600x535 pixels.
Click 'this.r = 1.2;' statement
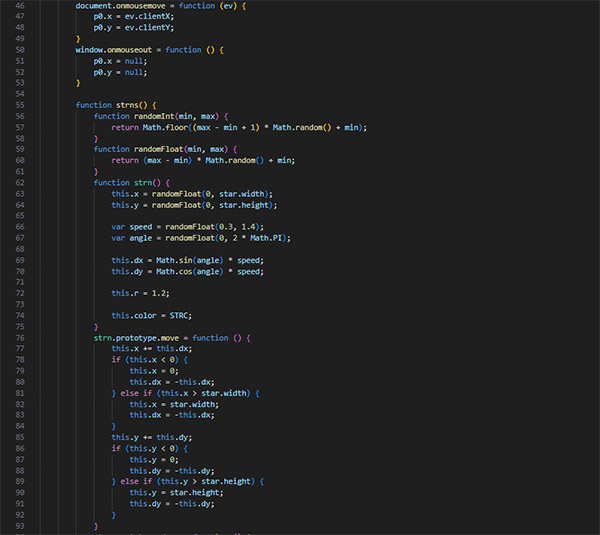140,294
